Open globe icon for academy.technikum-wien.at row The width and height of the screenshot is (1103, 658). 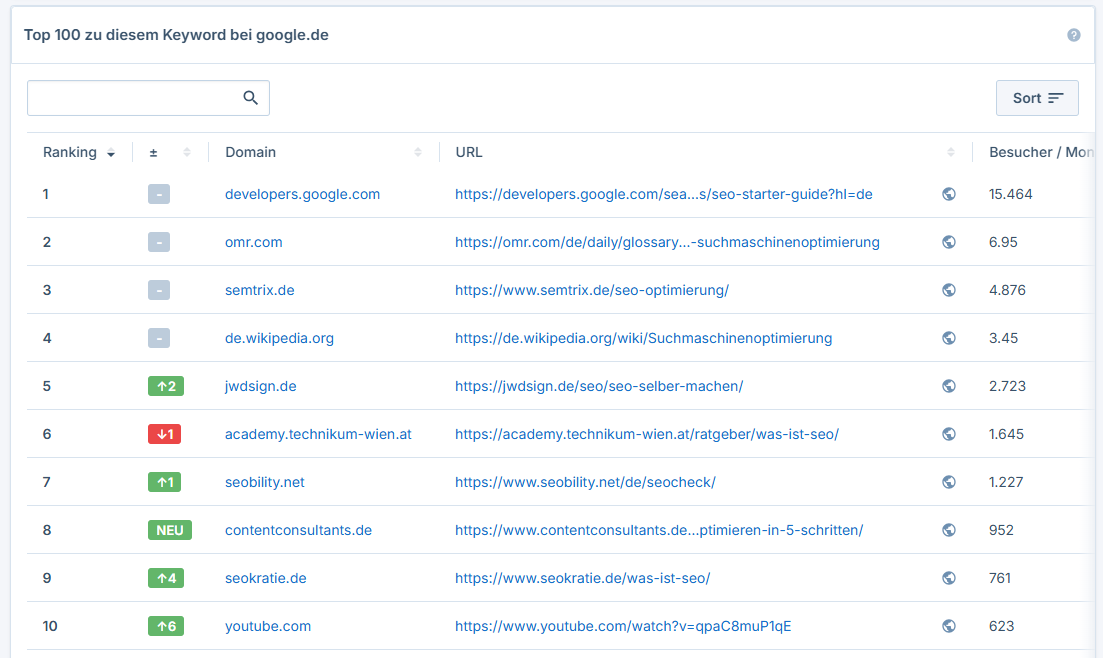point(949,434)
